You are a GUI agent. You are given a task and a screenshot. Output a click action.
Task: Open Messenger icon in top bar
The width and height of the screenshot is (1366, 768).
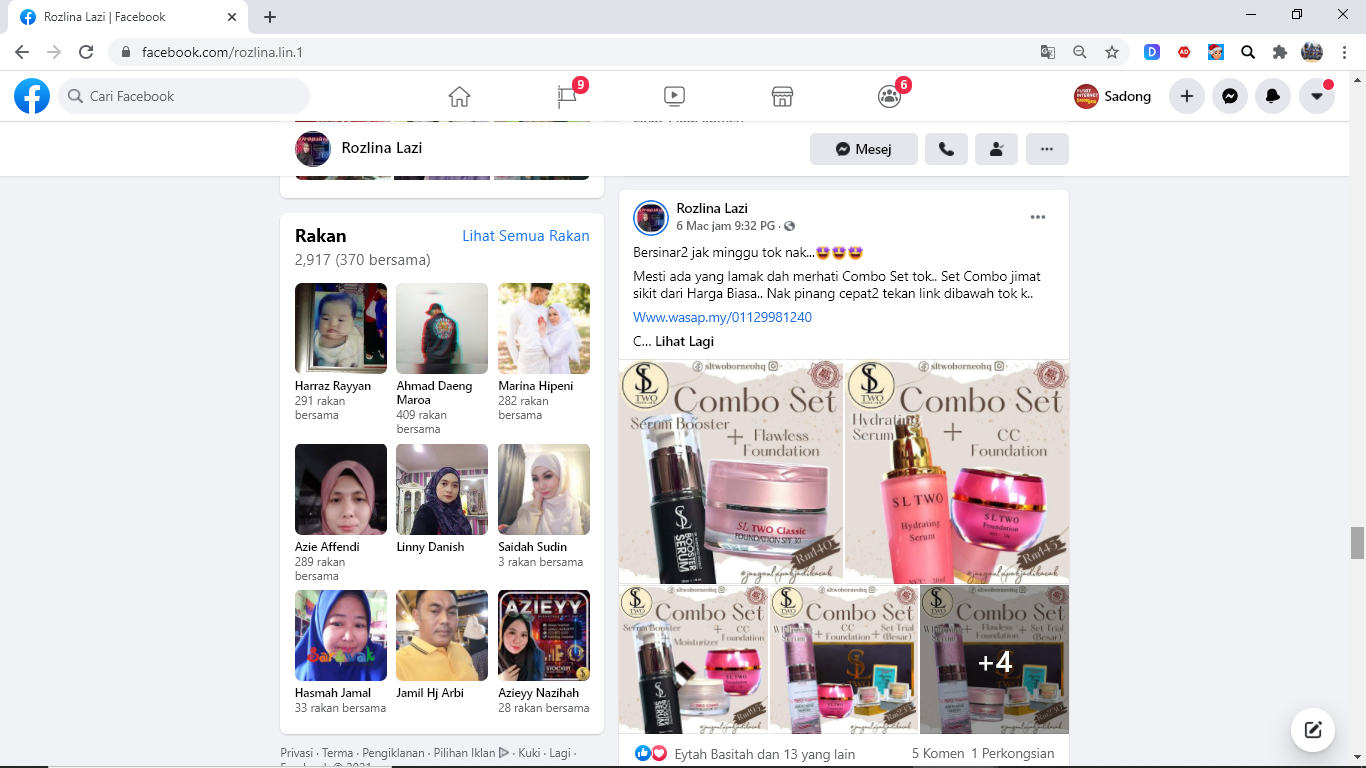click(1230, 96)
